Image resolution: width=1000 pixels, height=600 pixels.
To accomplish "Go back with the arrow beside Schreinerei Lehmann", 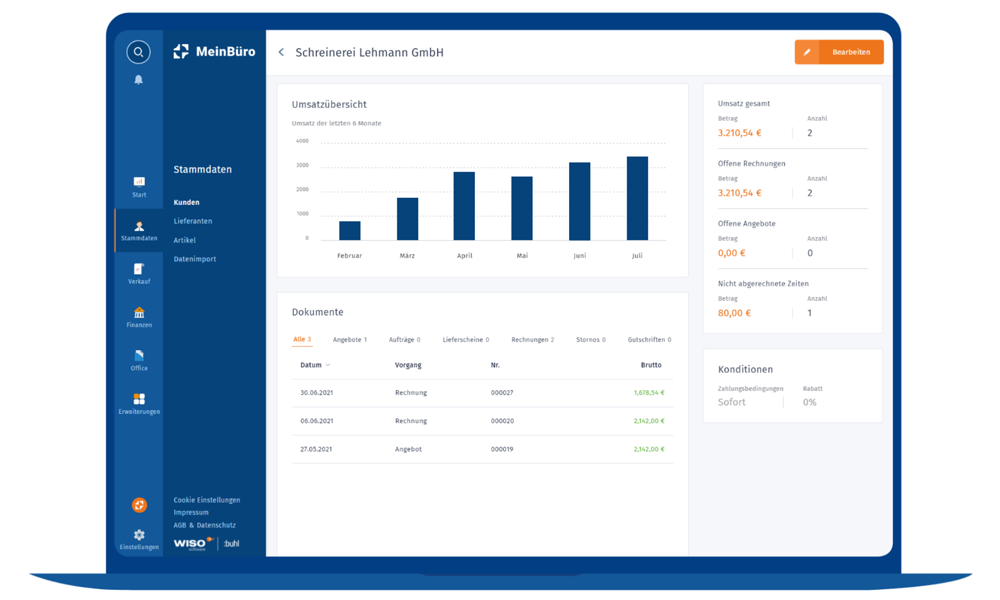I will 281,52.
